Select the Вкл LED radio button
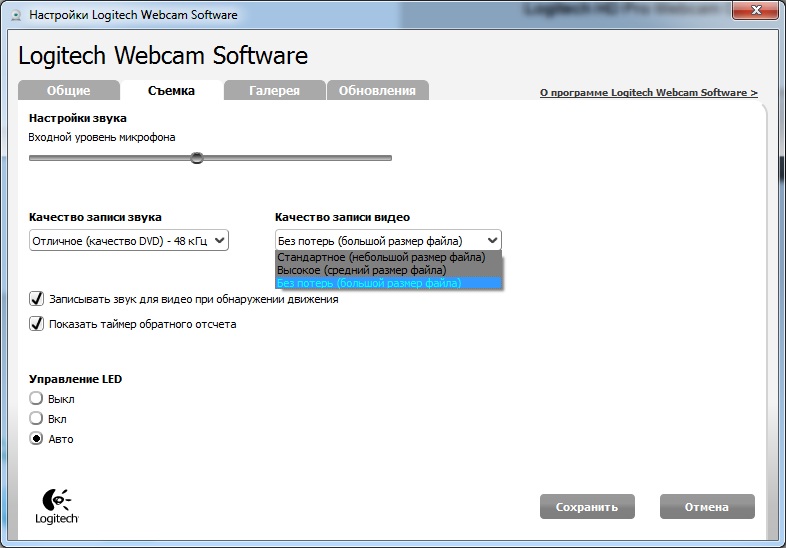786x548 pixels. 37,419
